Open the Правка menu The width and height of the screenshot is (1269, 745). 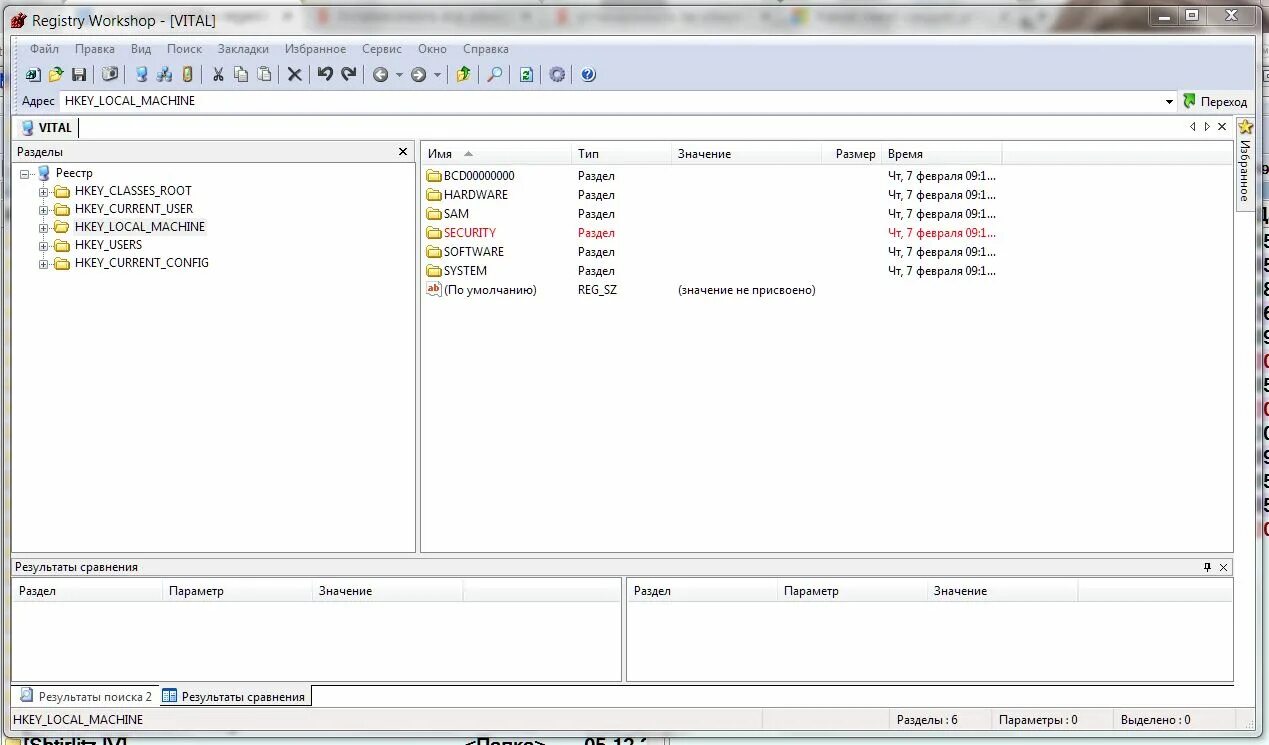[x=95, y=49]
